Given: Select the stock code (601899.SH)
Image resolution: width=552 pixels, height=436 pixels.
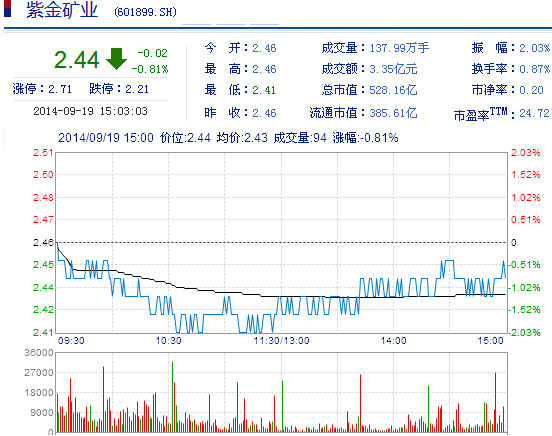Looking at the screenshot, I should [x=145, y=12].
